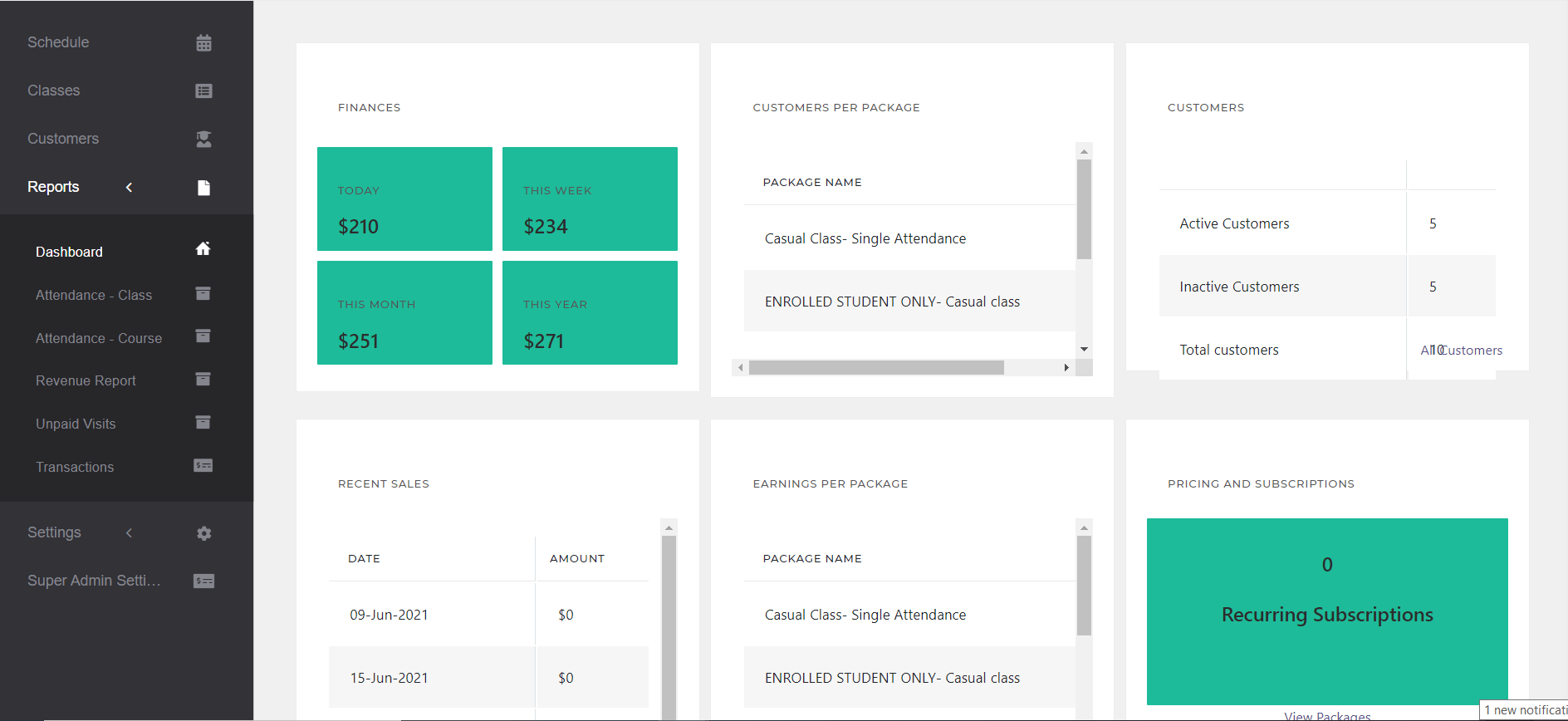Click the Dashboard home icon
The width and height of the screenshot is (1568, 721).
(x=203, y=248)
